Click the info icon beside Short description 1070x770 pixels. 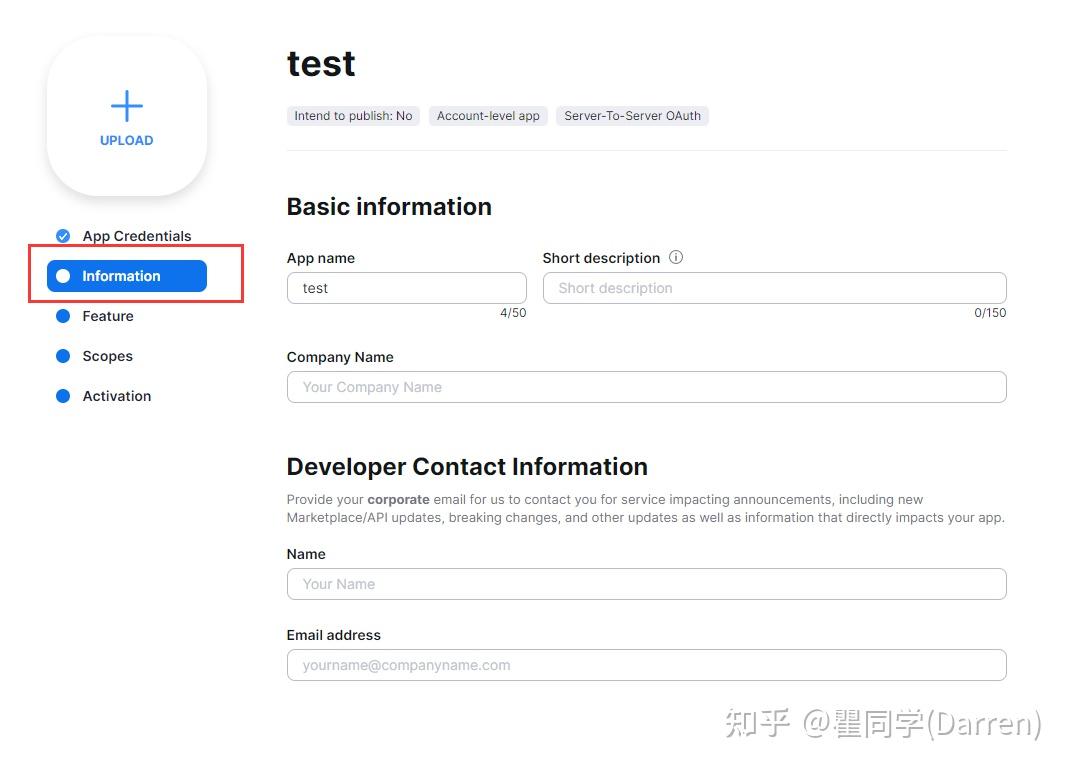click(676, 257)
